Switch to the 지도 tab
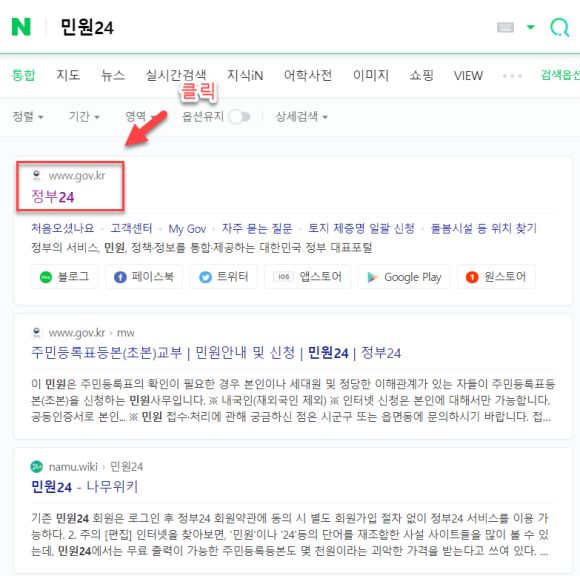Screen dimensions: 580x576 pos(68,75)
